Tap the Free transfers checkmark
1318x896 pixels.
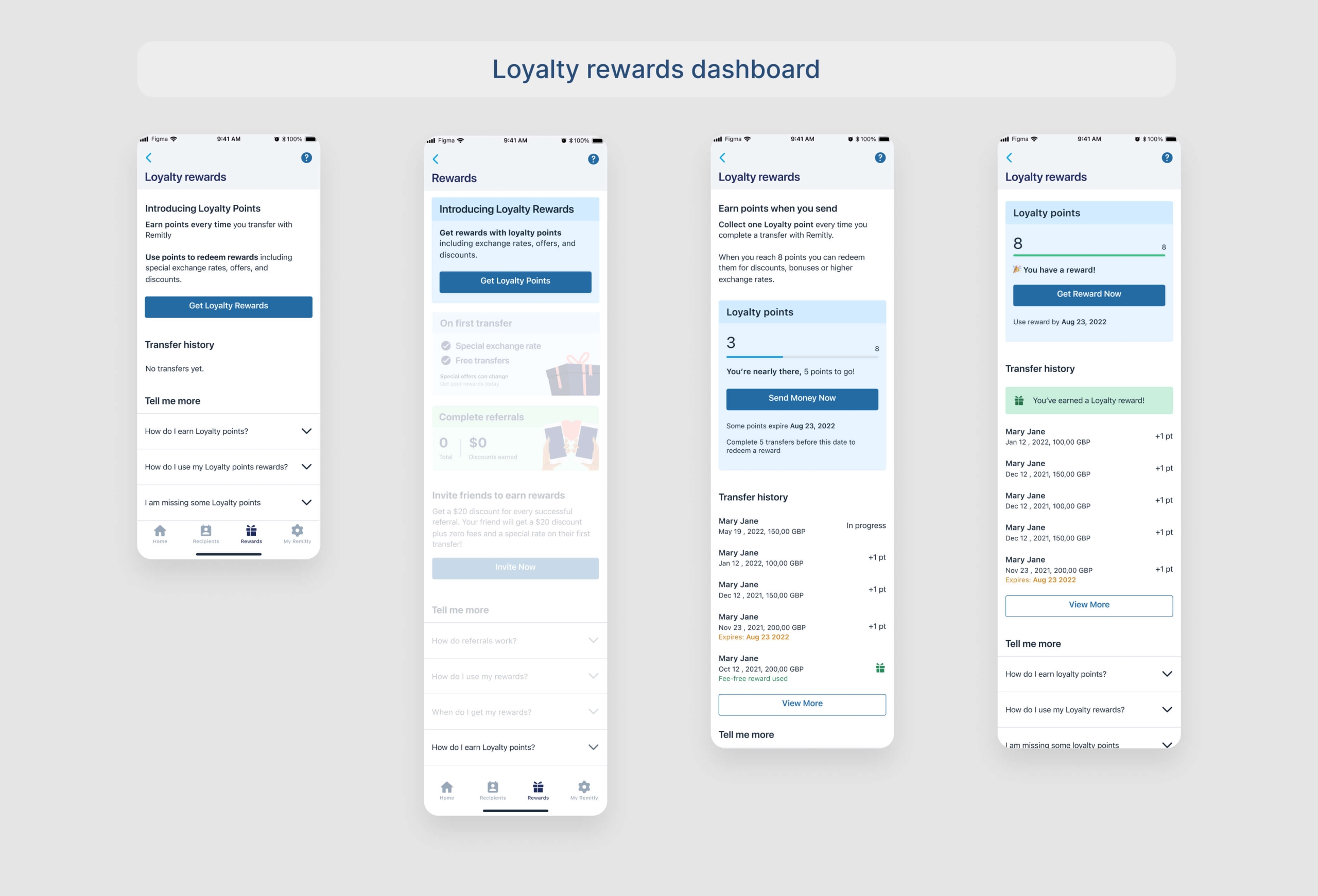click(446, 360)
